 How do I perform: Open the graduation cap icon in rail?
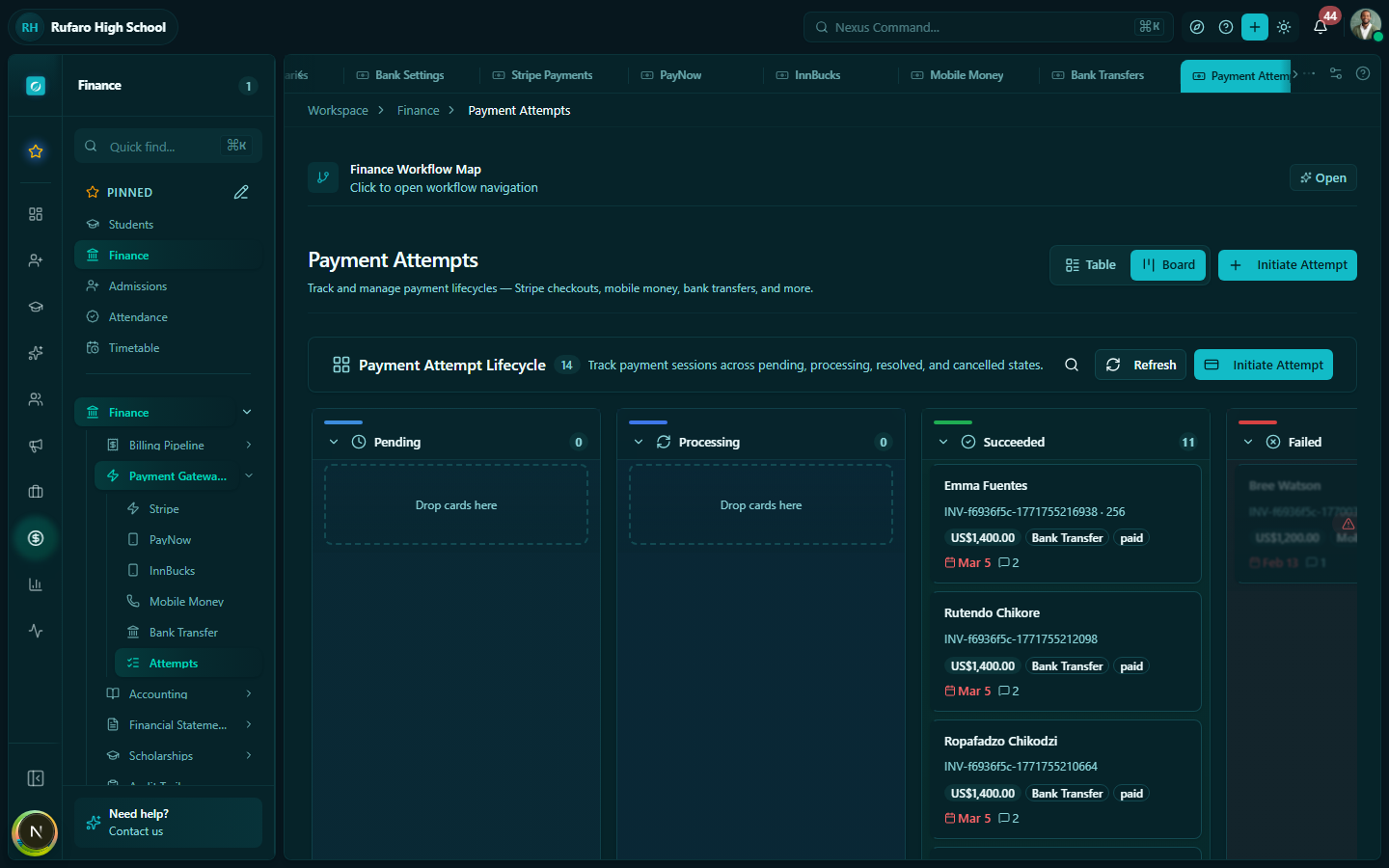pos(36,307)
